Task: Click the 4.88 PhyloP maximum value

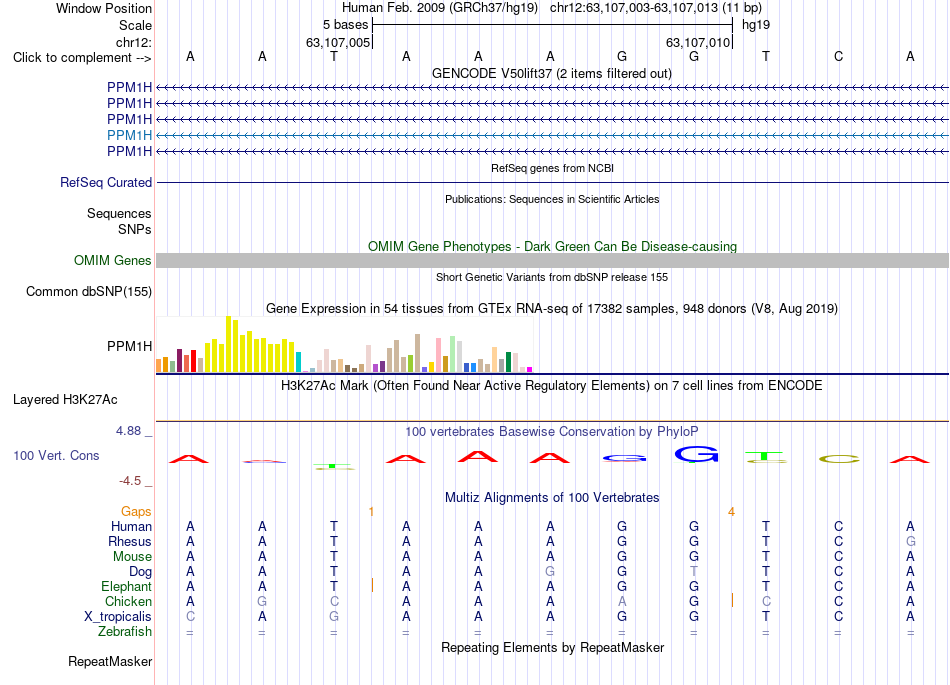Action: (128, 431)
